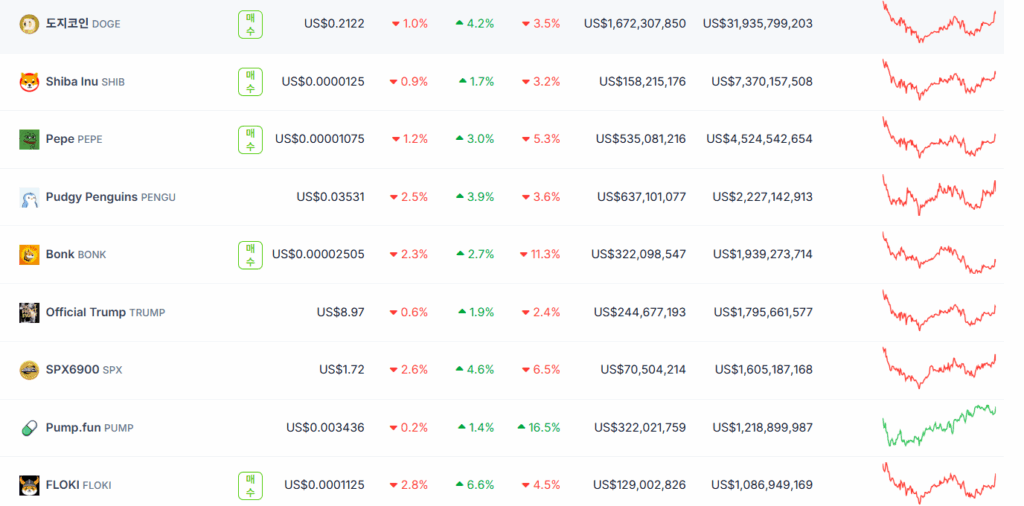Click the 매수 button for Shiba Inu

coord(250,82)
